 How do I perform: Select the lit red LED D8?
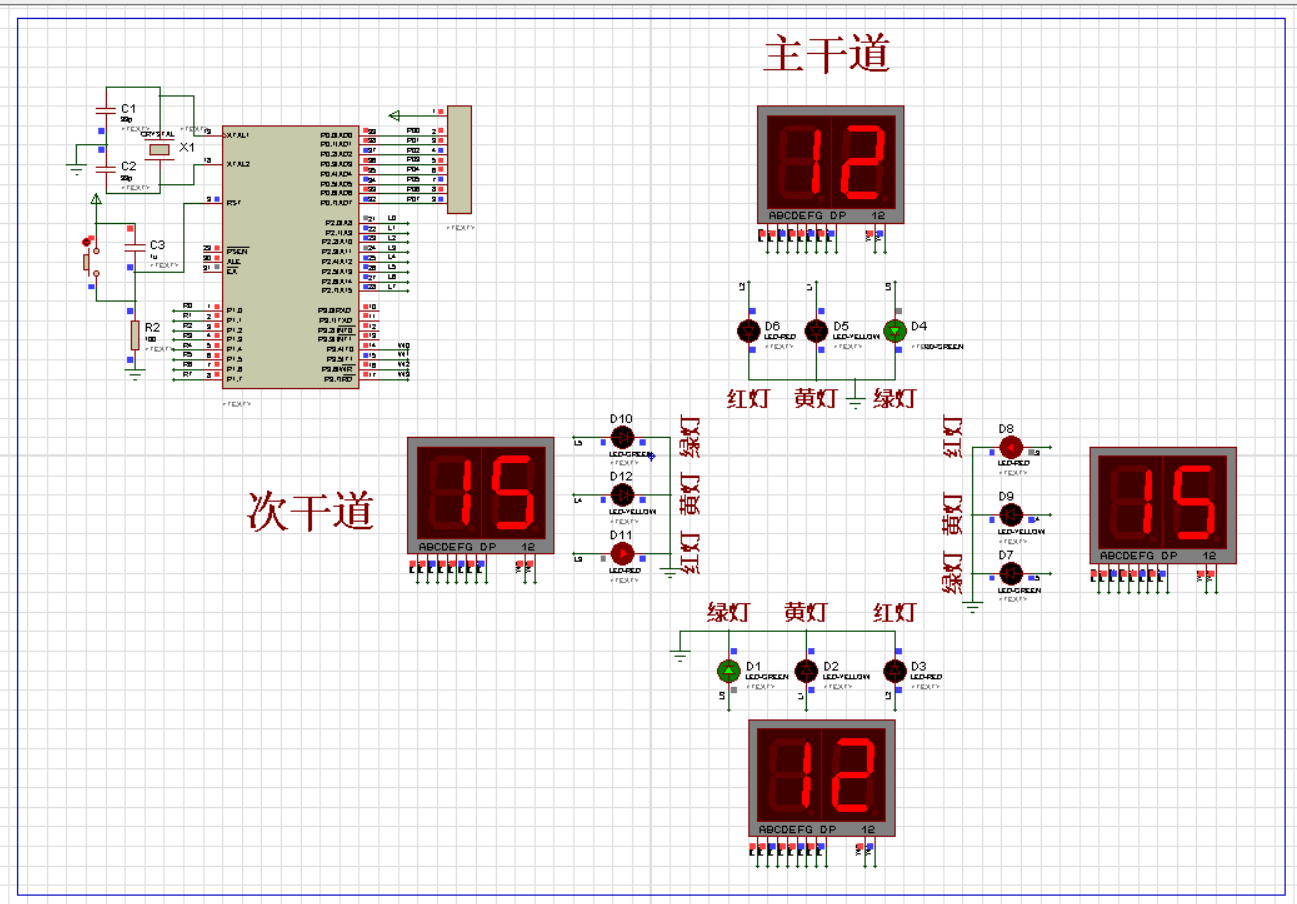click(1011, 447)
